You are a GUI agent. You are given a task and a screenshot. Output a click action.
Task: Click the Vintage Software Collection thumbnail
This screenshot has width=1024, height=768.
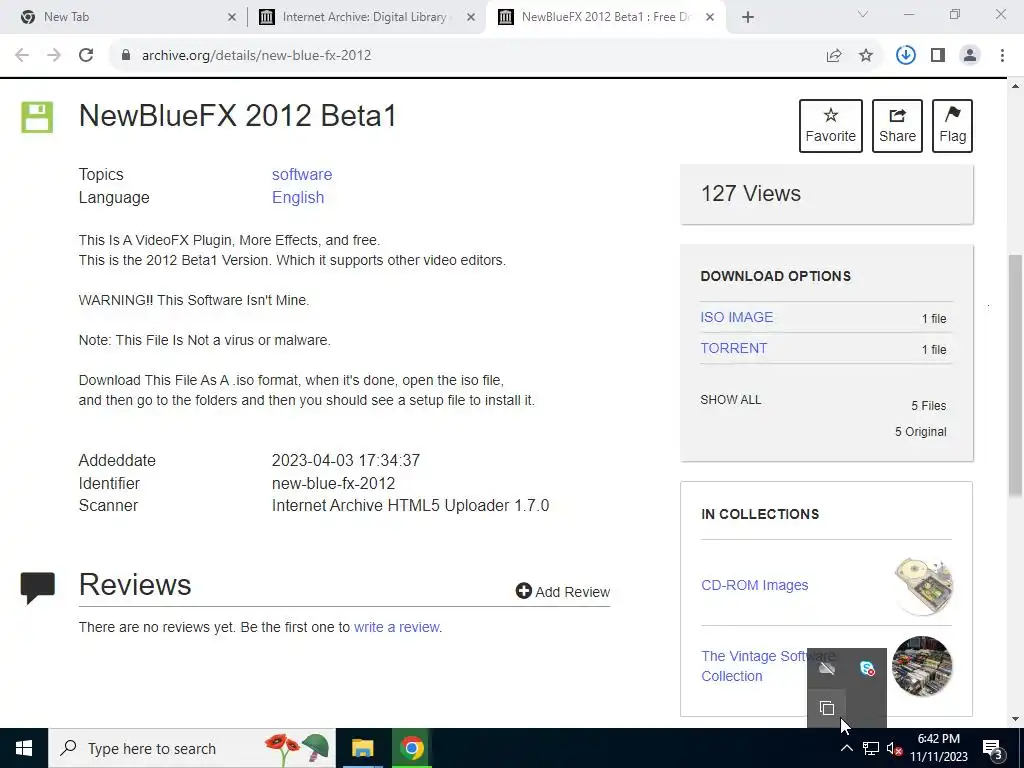(921, 667)
